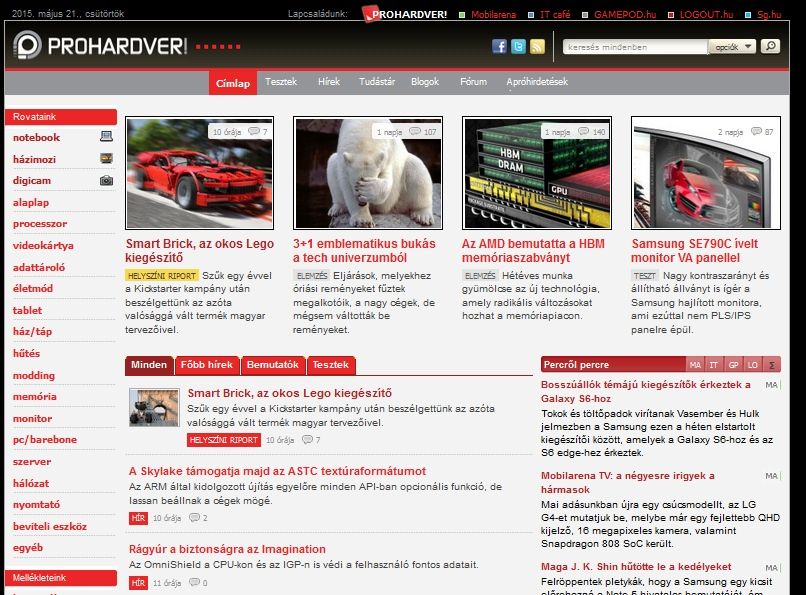Click comment bubble showing 87 comments
Screen dimensions: 806x595
pyautogui.click(x=756, y=132)
